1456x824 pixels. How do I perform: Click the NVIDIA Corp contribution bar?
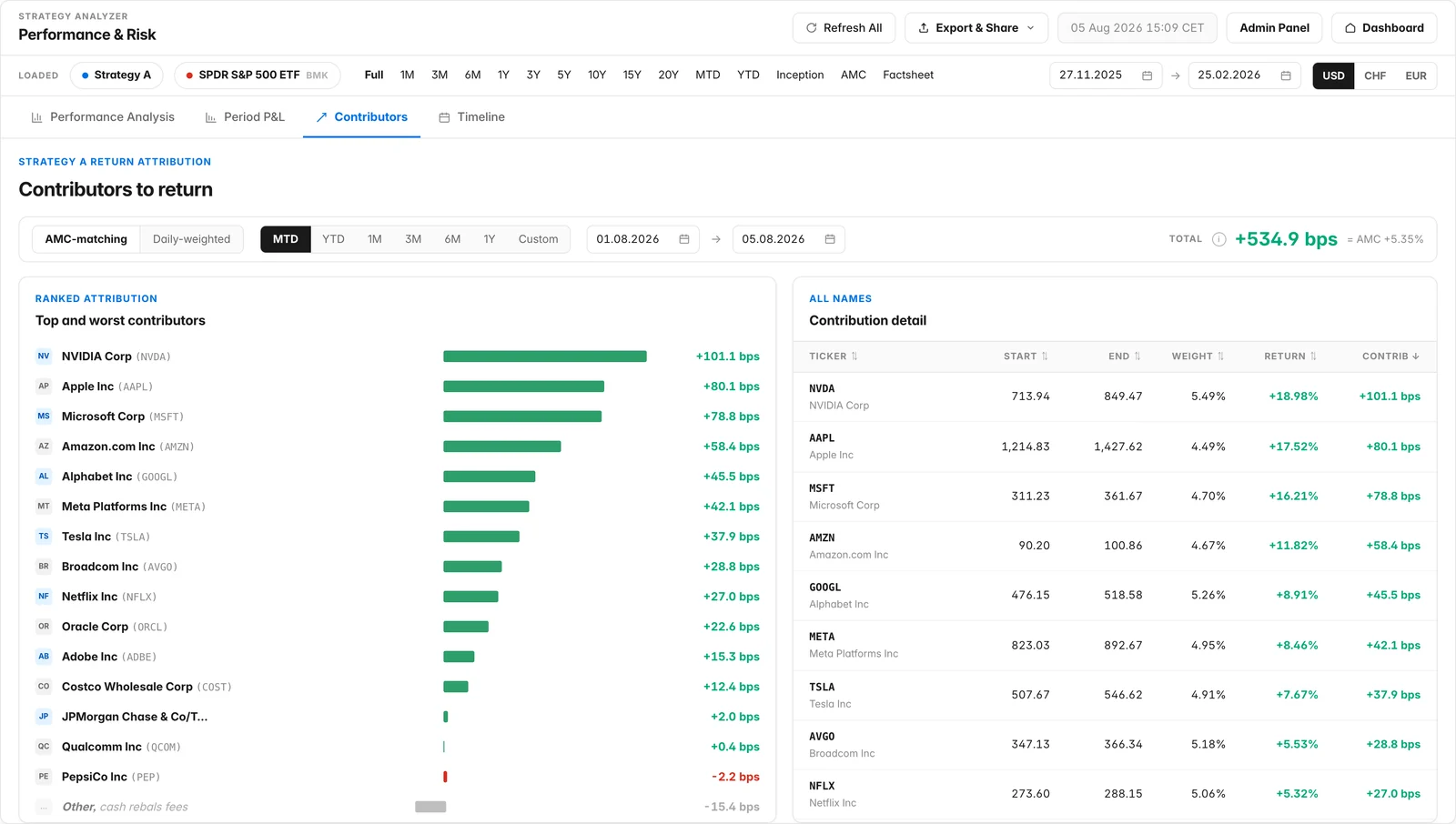pos(545,357)
